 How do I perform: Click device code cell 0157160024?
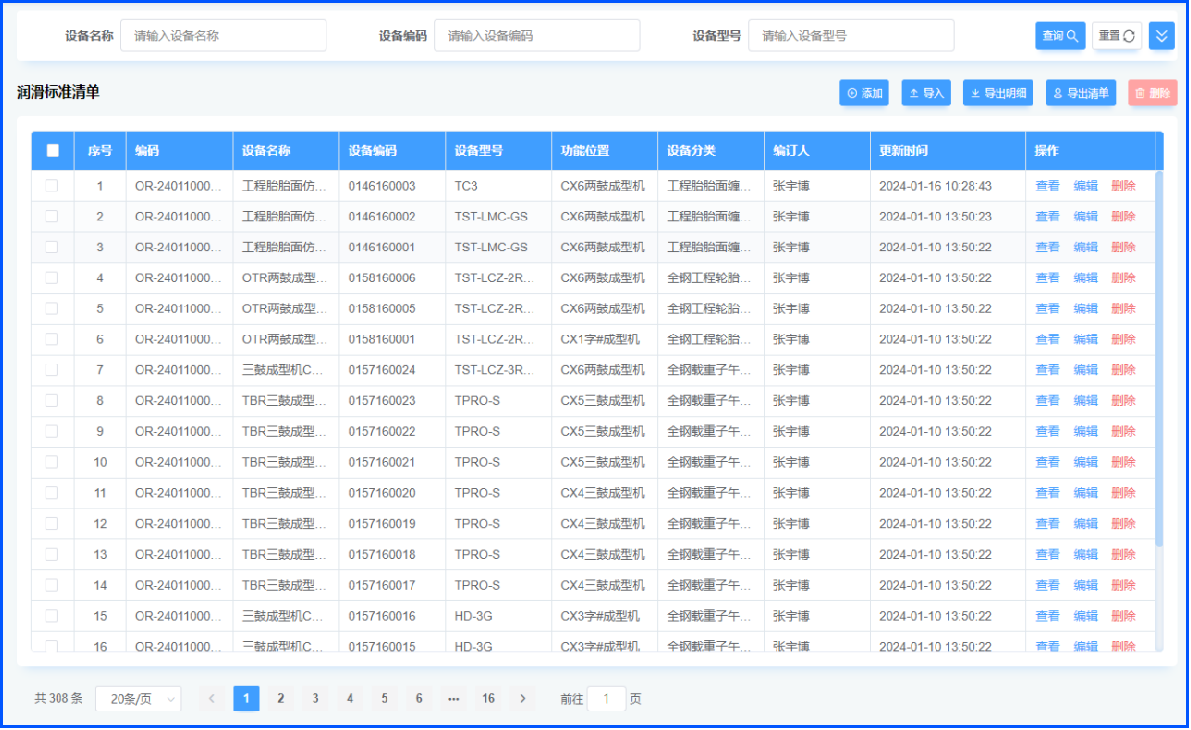pos(382,370)
